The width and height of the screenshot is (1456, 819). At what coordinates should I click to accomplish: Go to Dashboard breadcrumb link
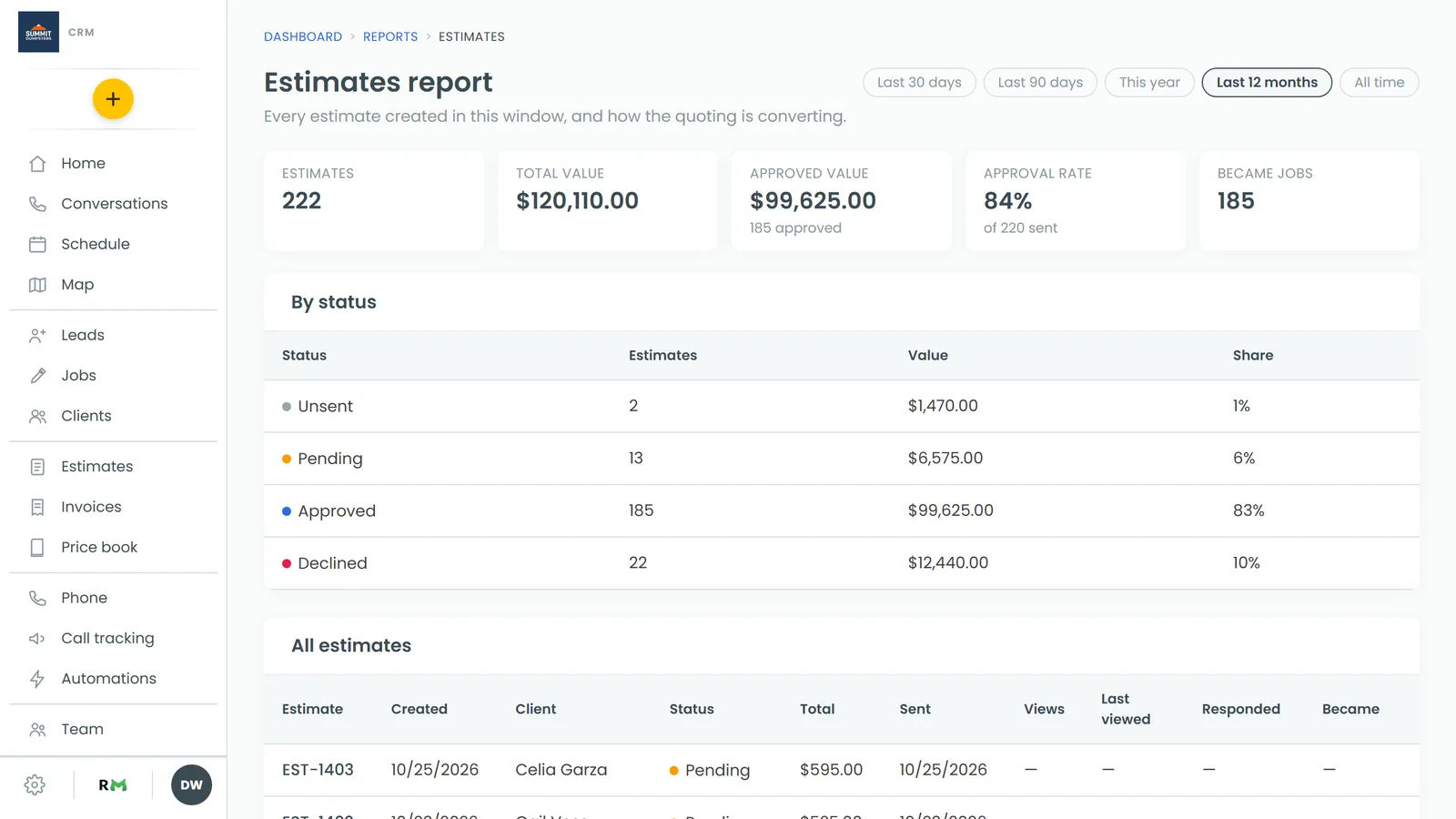[x=303, y=36]
